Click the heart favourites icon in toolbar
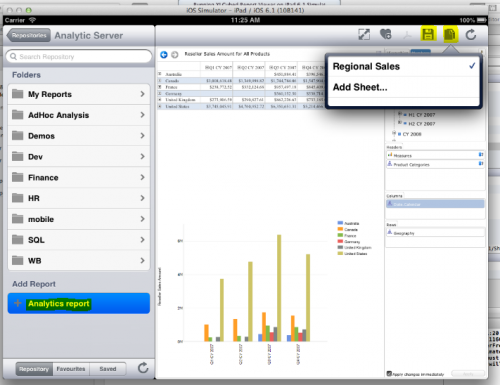The image size is (500, 385). click(386, 34)
